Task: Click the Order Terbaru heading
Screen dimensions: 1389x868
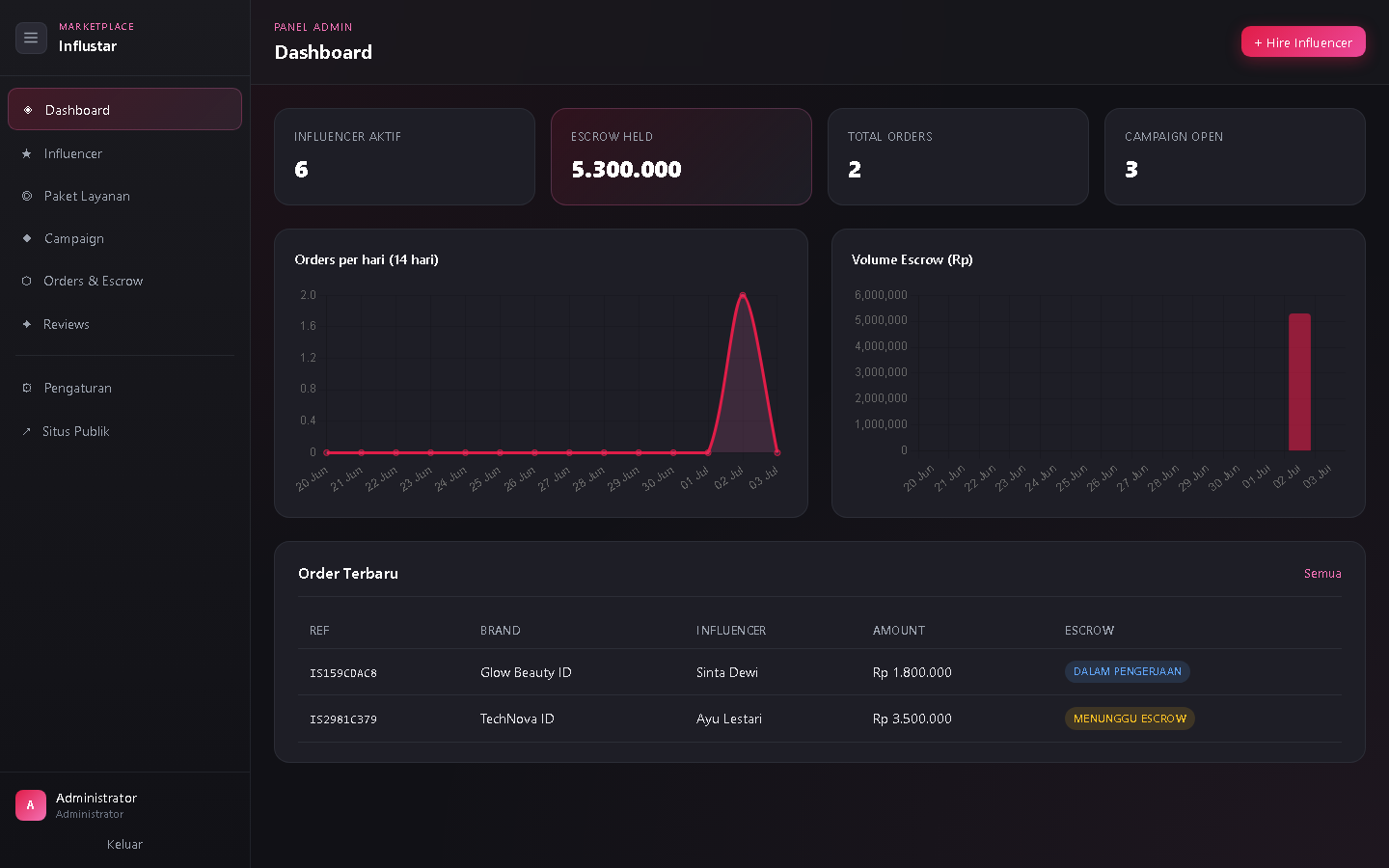Action: 348,573
